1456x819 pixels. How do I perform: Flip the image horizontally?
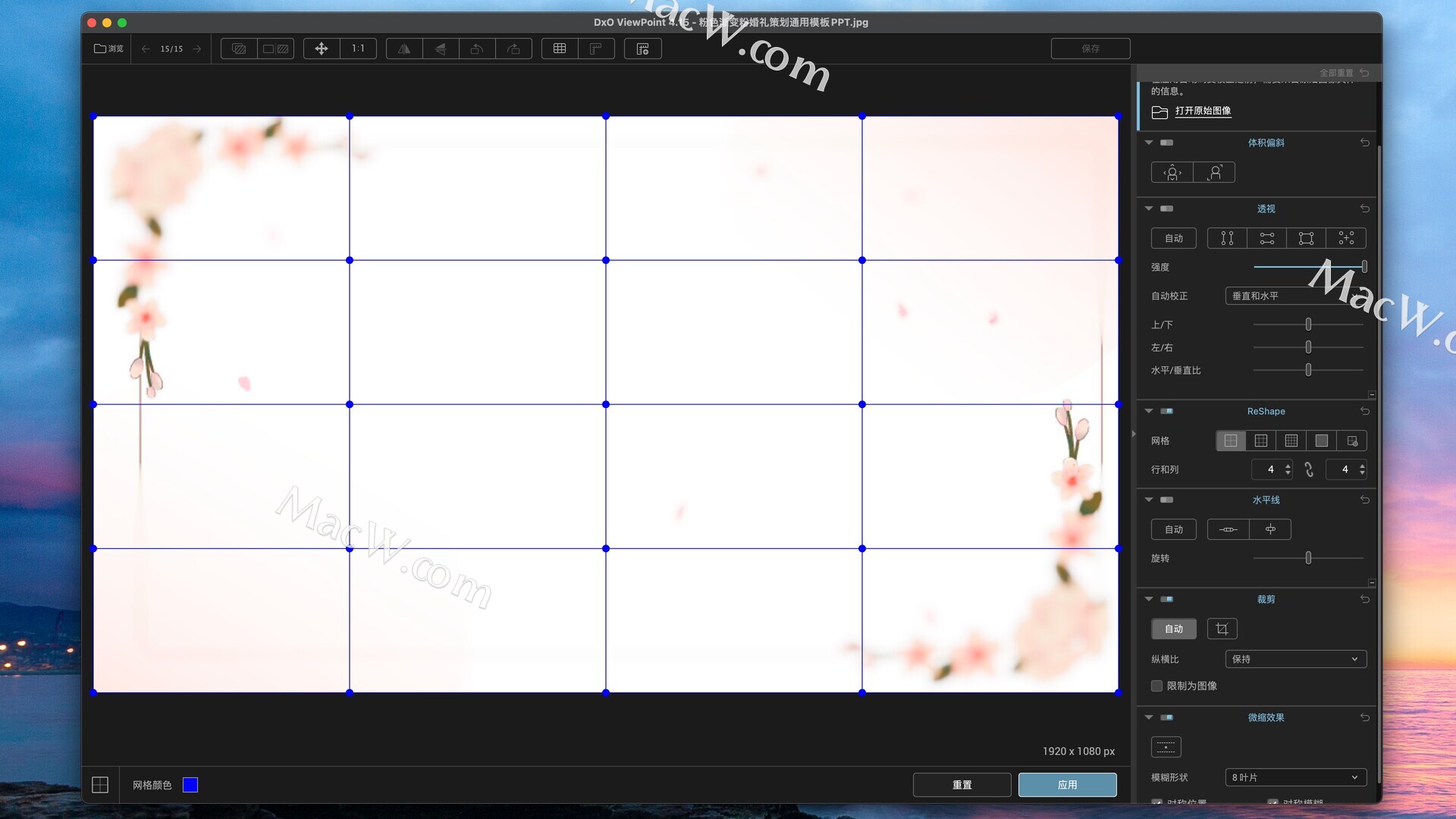point(404,49)
